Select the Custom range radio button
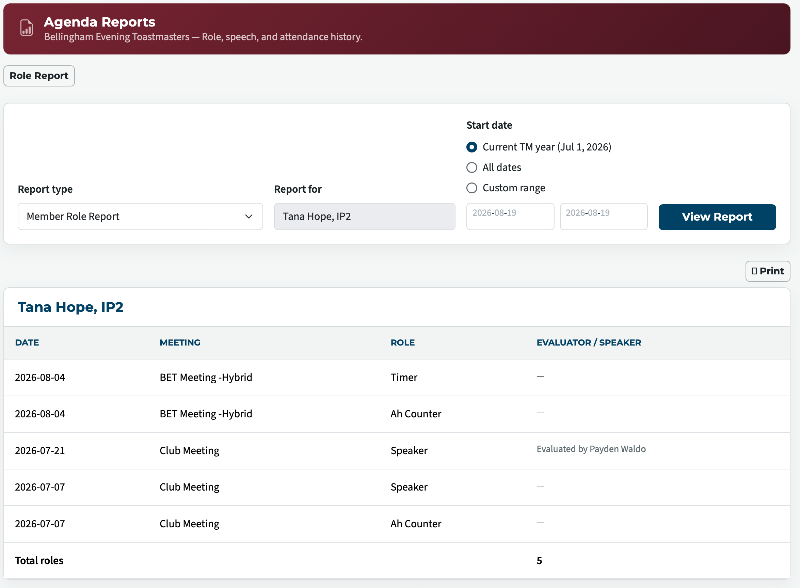800x588 pixels. pyautogui.click(x=471, y=188)
